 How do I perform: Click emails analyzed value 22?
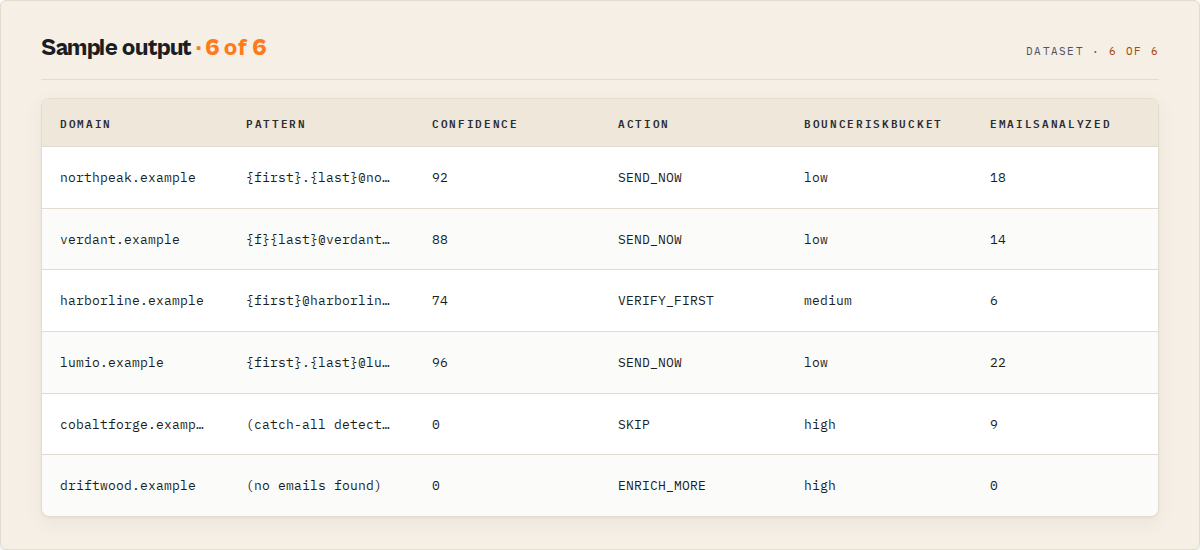click(998, 363)
